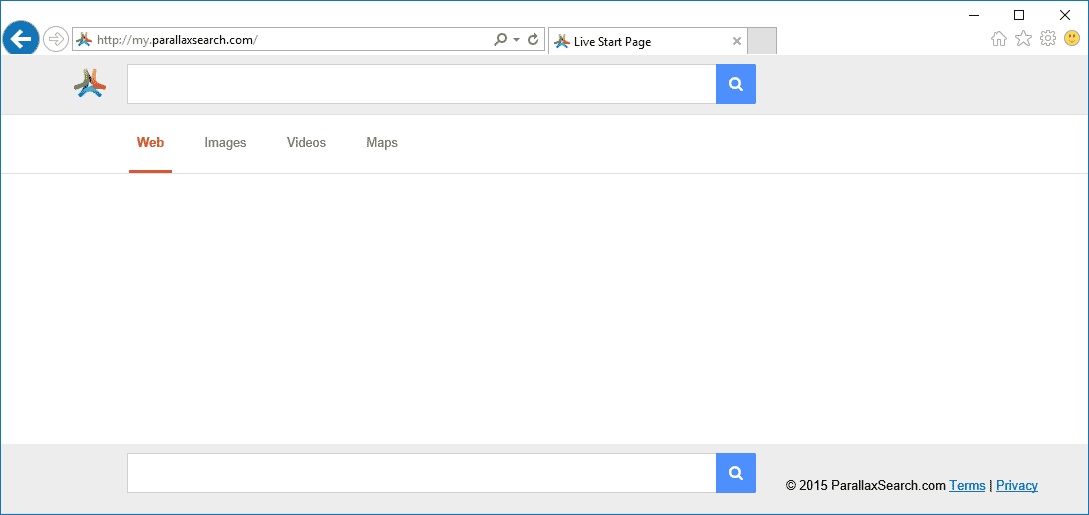Open Favorites with the star icon
The width and height of the screenshot is (1089, 515).
tap(1023, 39)
